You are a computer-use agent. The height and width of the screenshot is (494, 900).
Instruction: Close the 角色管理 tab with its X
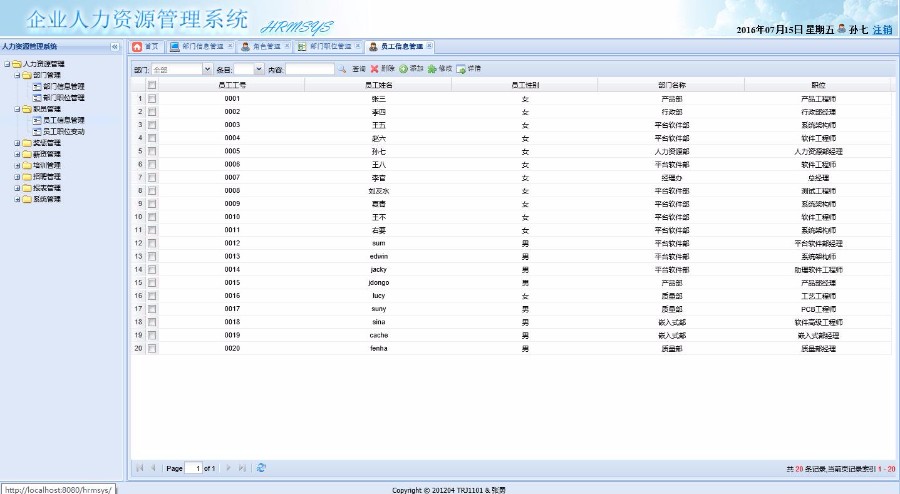tap(287, 46)
